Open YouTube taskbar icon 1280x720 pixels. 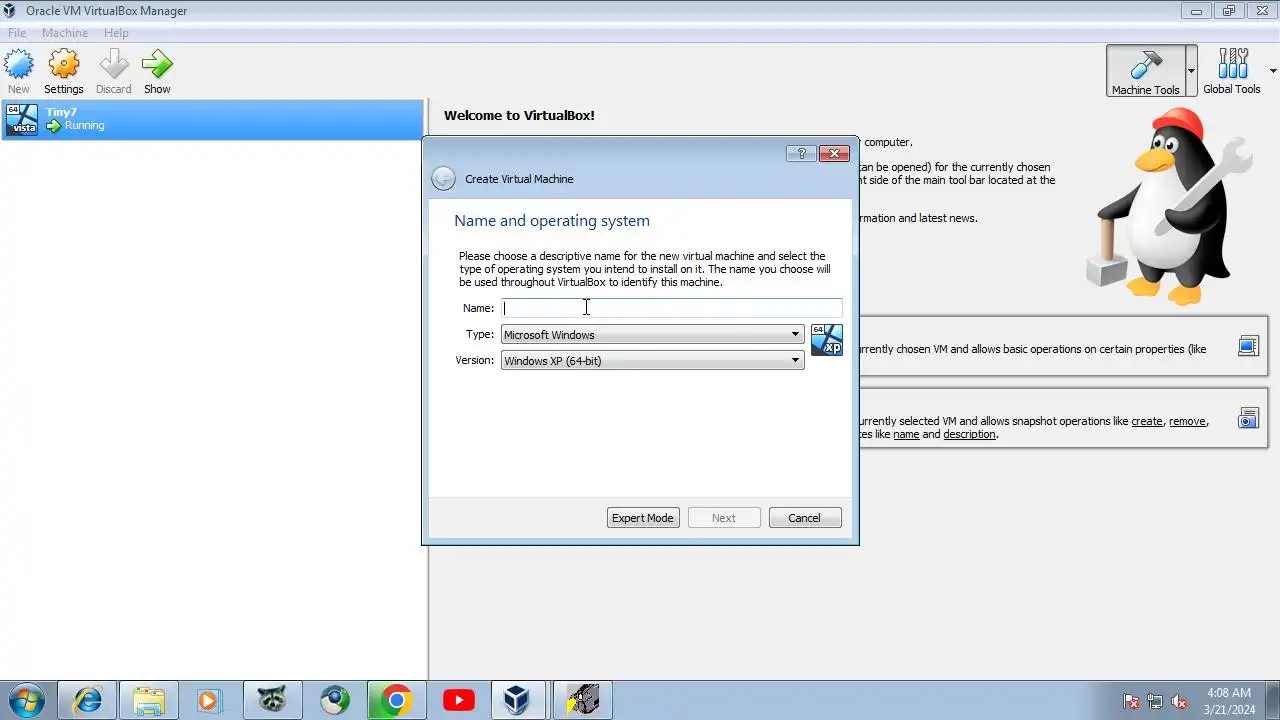[458, 700]
